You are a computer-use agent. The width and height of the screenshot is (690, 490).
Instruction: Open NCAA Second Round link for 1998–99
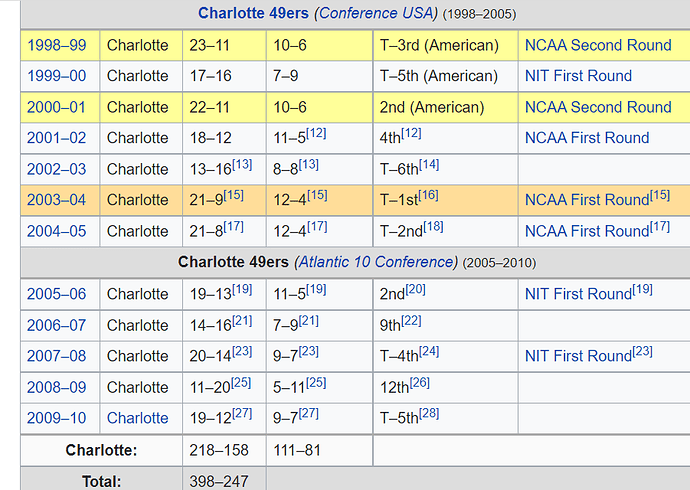pos(598,45)
